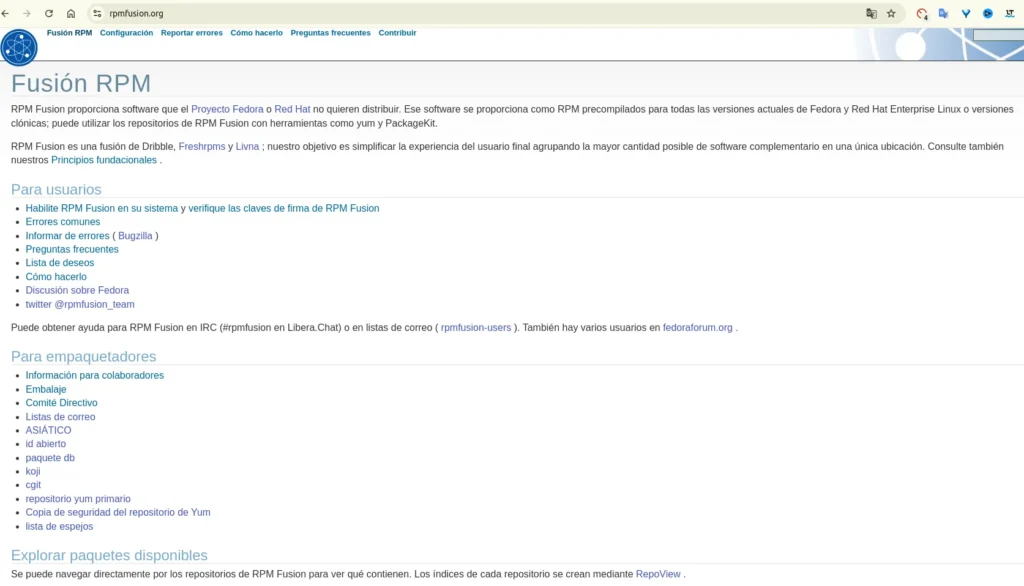Open Copia de seguridad del repositorio link

click(x=118, y=512)
